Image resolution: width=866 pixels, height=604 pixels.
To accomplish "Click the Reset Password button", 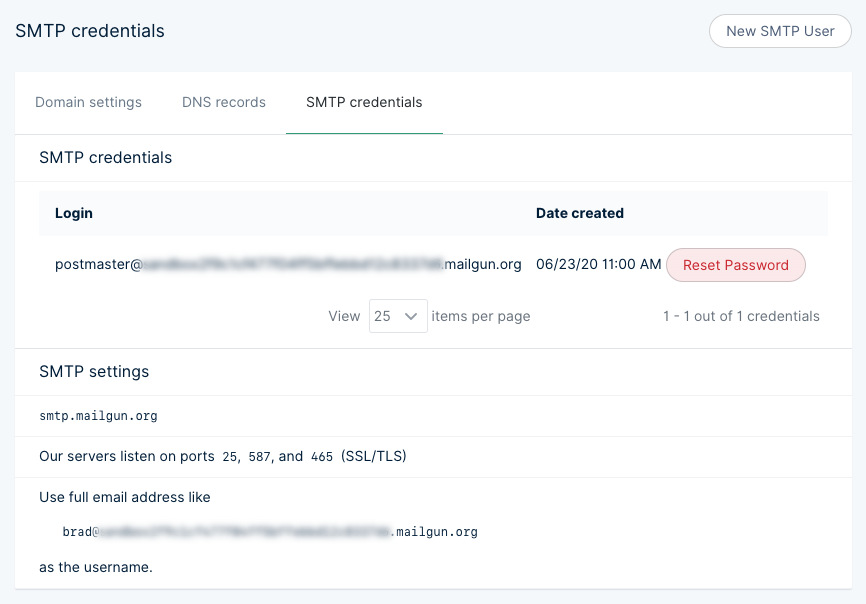I will click(x=735, y=265).
